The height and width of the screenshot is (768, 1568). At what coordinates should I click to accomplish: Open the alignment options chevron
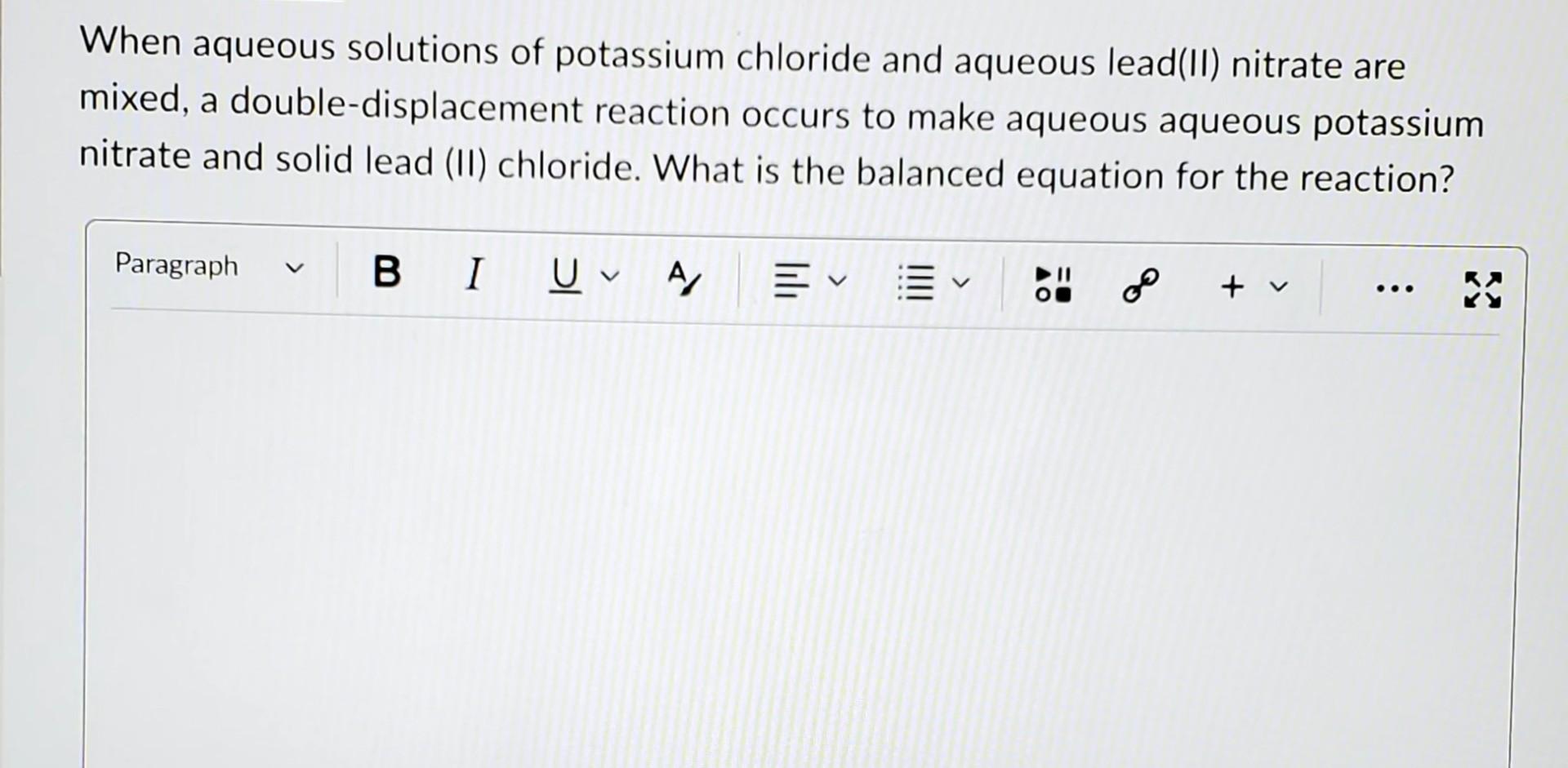tap(837, 282)
